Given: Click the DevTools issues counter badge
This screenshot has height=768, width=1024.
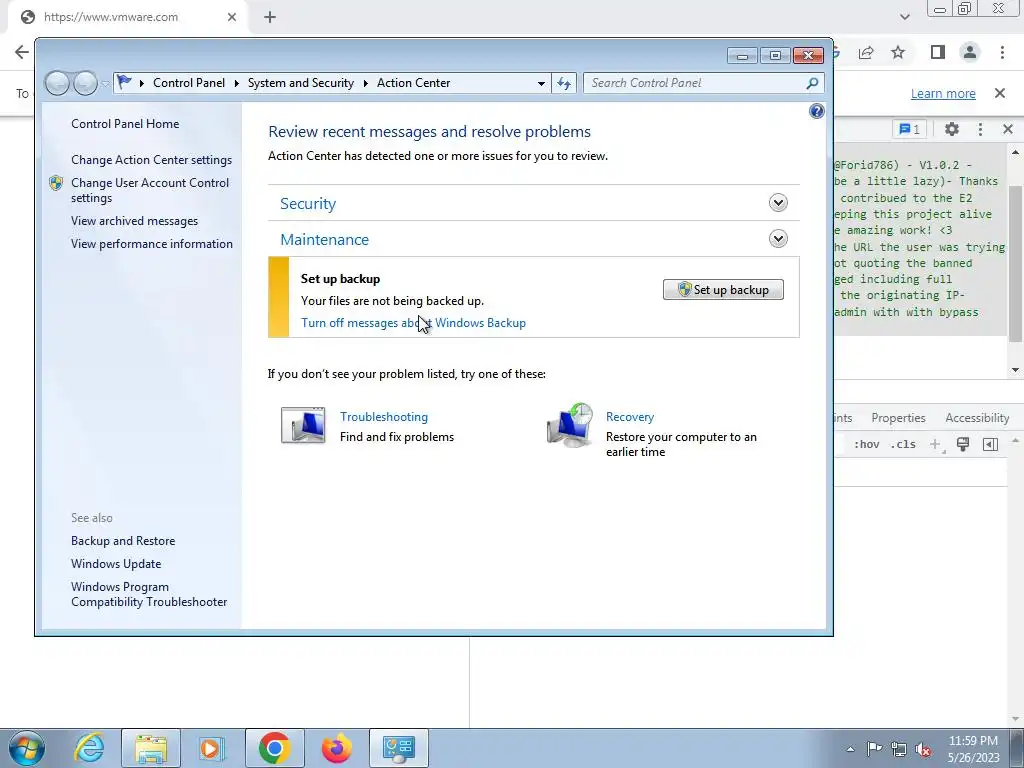Looking at the screenshot, I should pyautogui.click(x=909, y=129).
